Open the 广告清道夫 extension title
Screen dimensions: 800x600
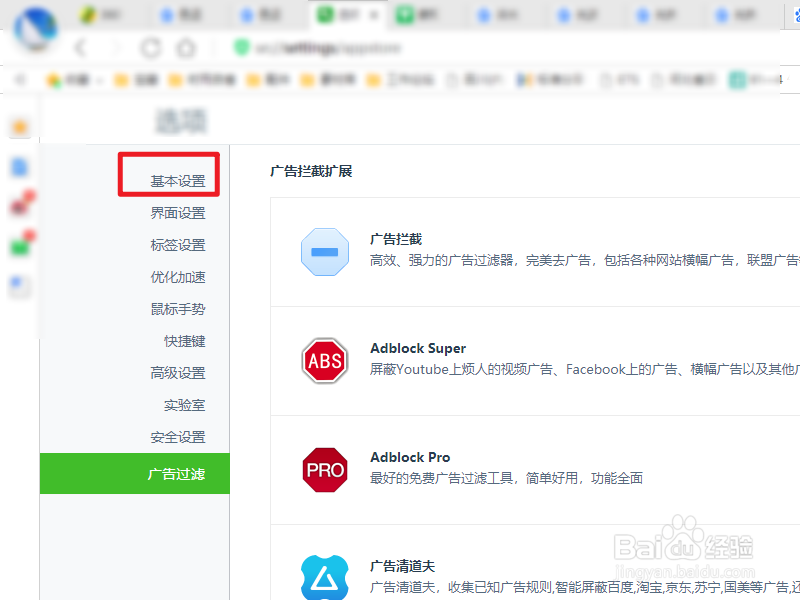pos(403,566)
